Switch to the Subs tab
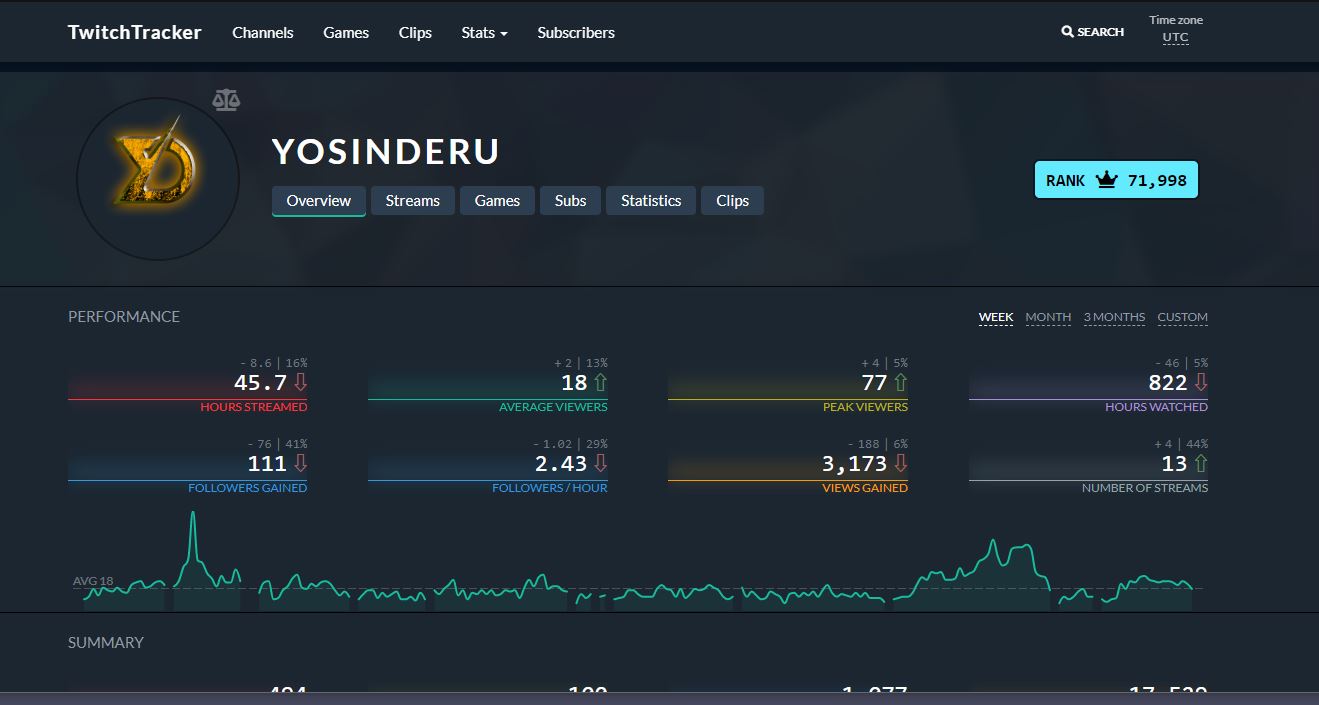This screenshot has width=1319, height=705. pyautogui.click(x=570, y=200)
